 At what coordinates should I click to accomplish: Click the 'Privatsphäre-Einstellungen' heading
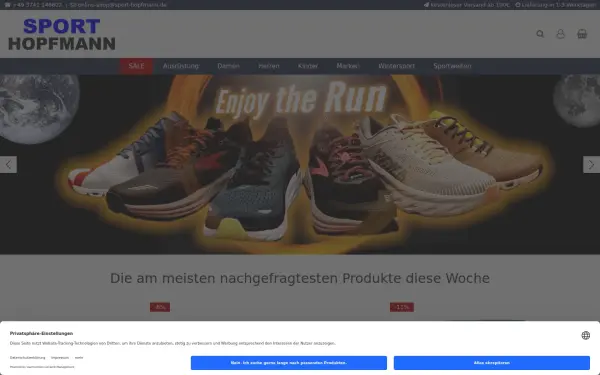41,333
